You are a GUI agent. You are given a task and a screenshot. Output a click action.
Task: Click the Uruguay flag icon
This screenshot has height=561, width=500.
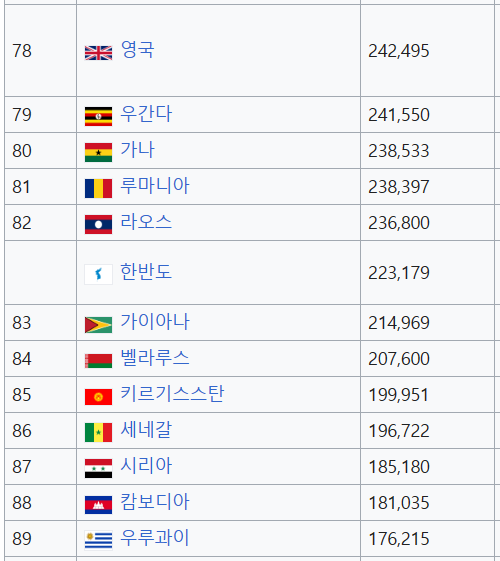tap(98, 541)
